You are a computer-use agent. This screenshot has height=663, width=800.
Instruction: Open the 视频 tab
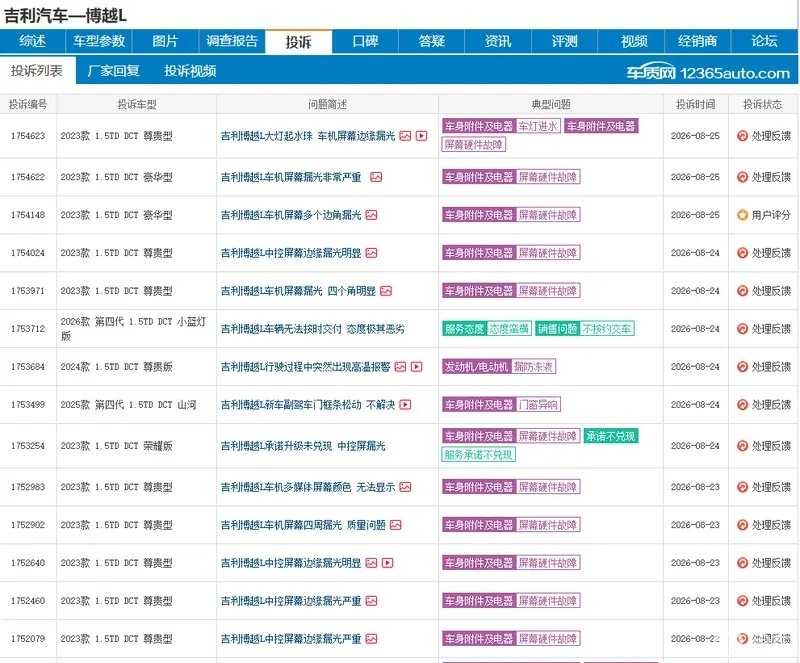(634, 41)
